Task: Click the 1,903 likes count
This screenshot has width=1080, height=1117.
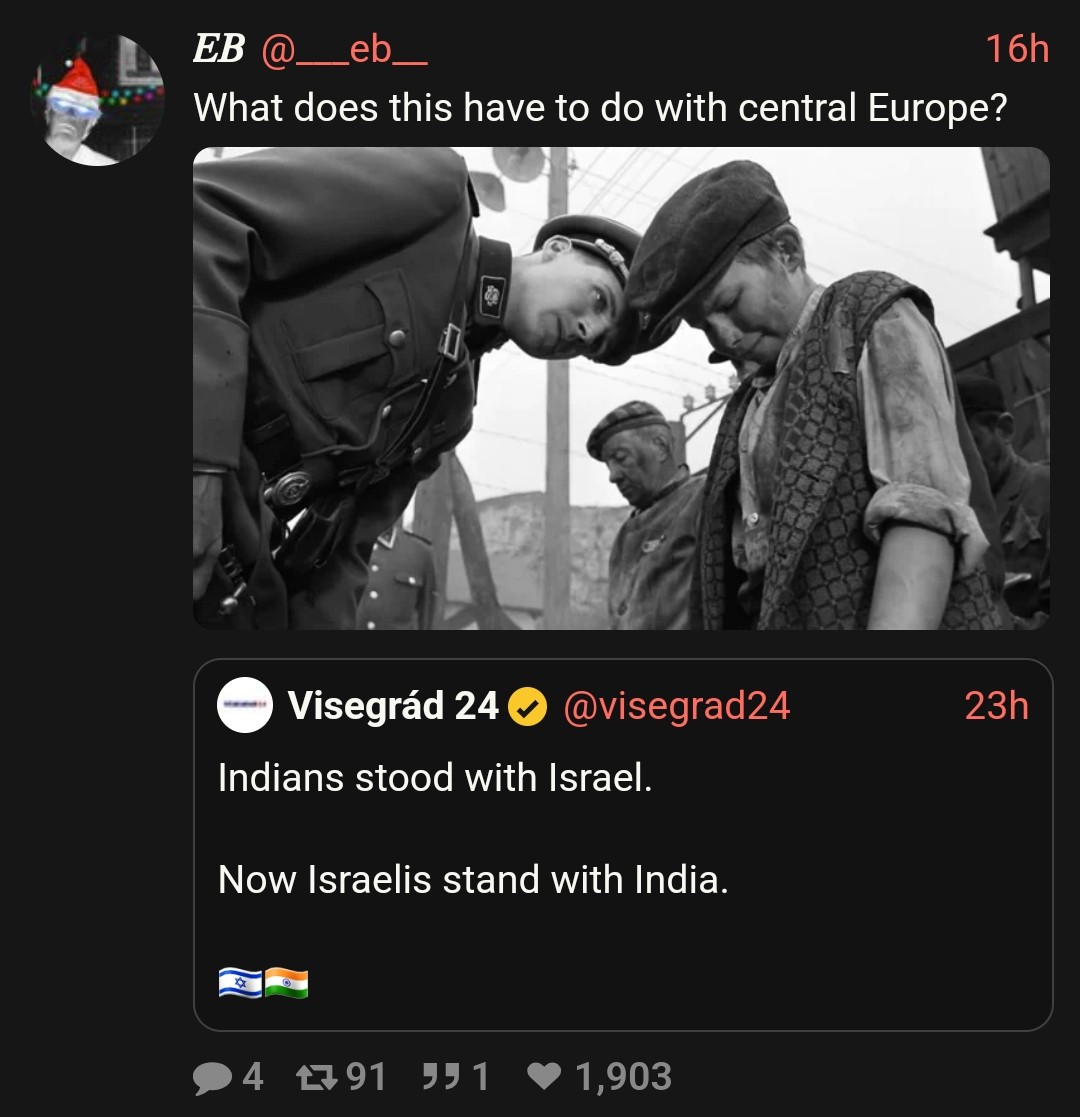Action: point(622,1077)
